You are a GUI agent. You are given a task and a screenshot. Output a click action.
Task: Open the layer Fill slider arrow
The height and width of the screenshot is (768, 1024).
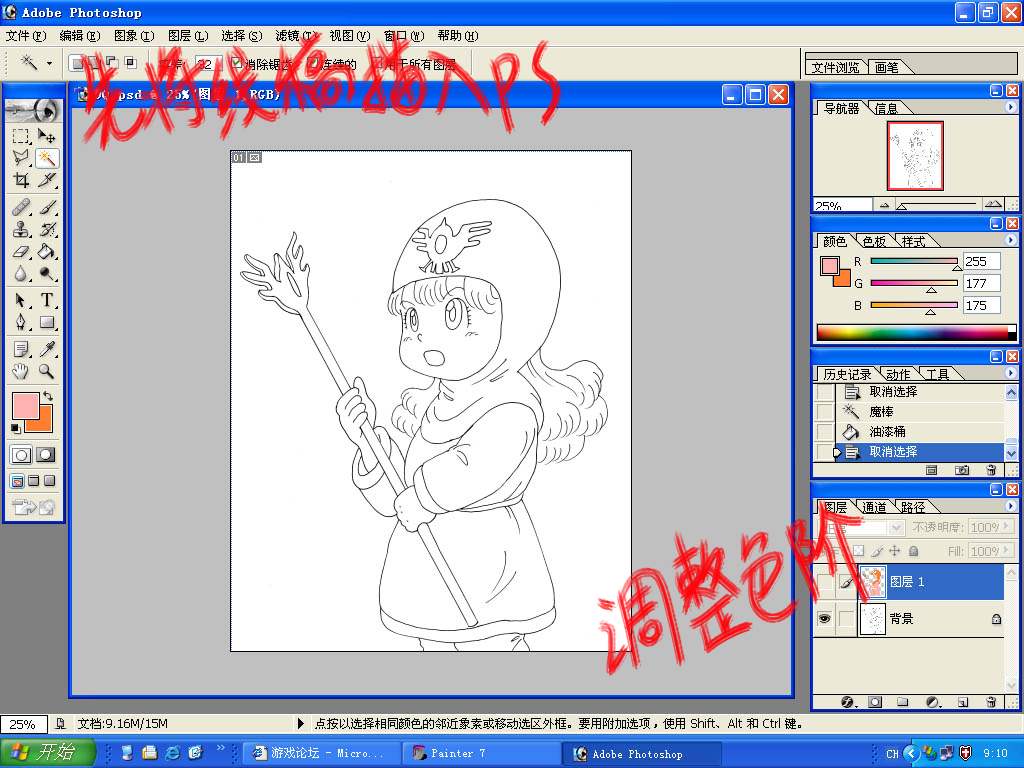pyautogui.click(x=1007, y=551)
